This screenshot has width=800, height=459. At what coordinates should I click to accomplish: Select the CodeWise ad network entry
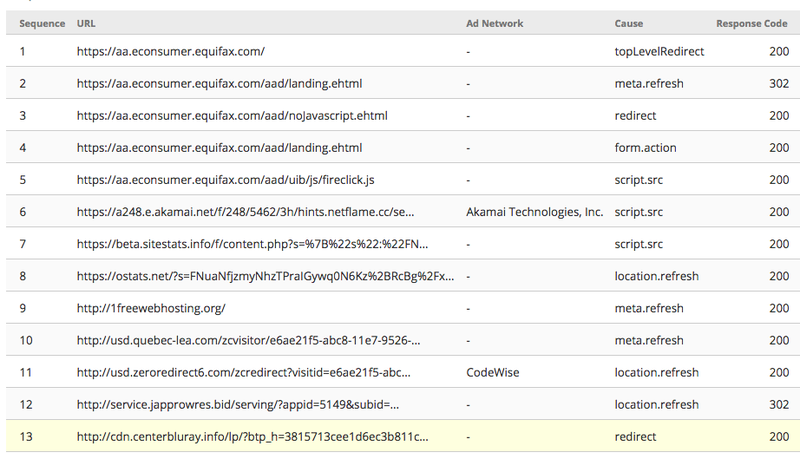pos(492,372)
